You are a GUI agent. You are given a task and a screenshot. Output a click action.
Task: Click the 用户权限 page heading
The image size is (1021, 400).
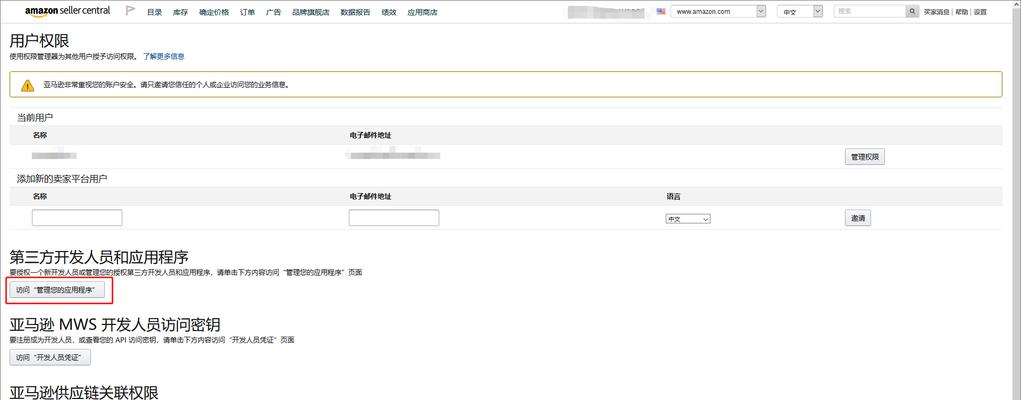click(40, 41)
